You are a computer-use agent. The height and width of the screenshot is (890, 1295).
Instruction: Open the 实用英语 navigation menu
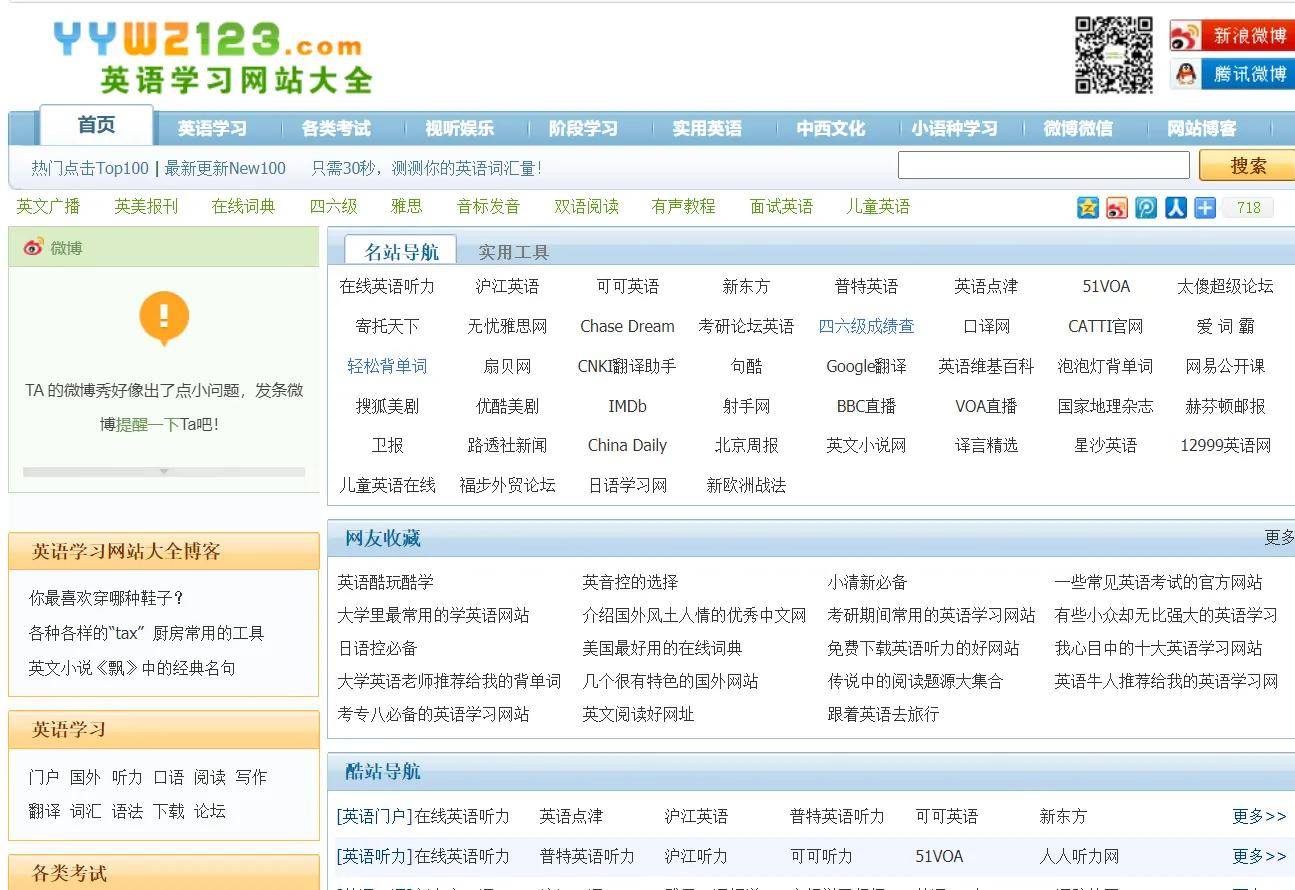707,128
